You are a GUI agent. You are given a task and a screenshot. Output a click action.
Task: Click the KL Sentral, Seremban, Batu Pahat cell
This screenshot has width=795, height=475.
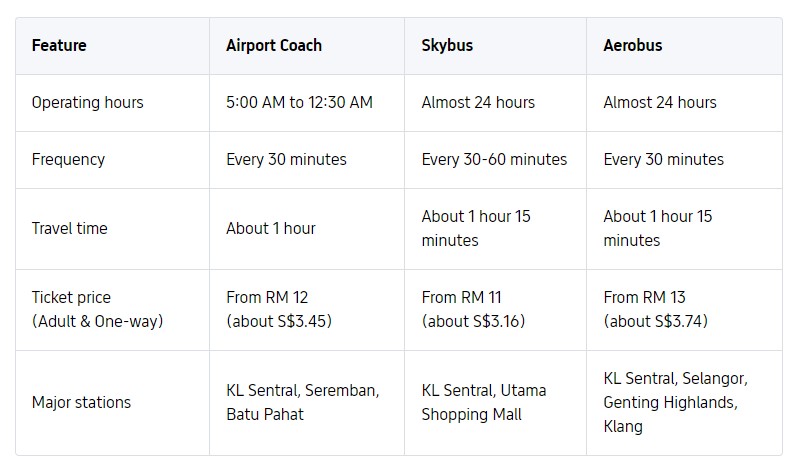tap(302, 403)
